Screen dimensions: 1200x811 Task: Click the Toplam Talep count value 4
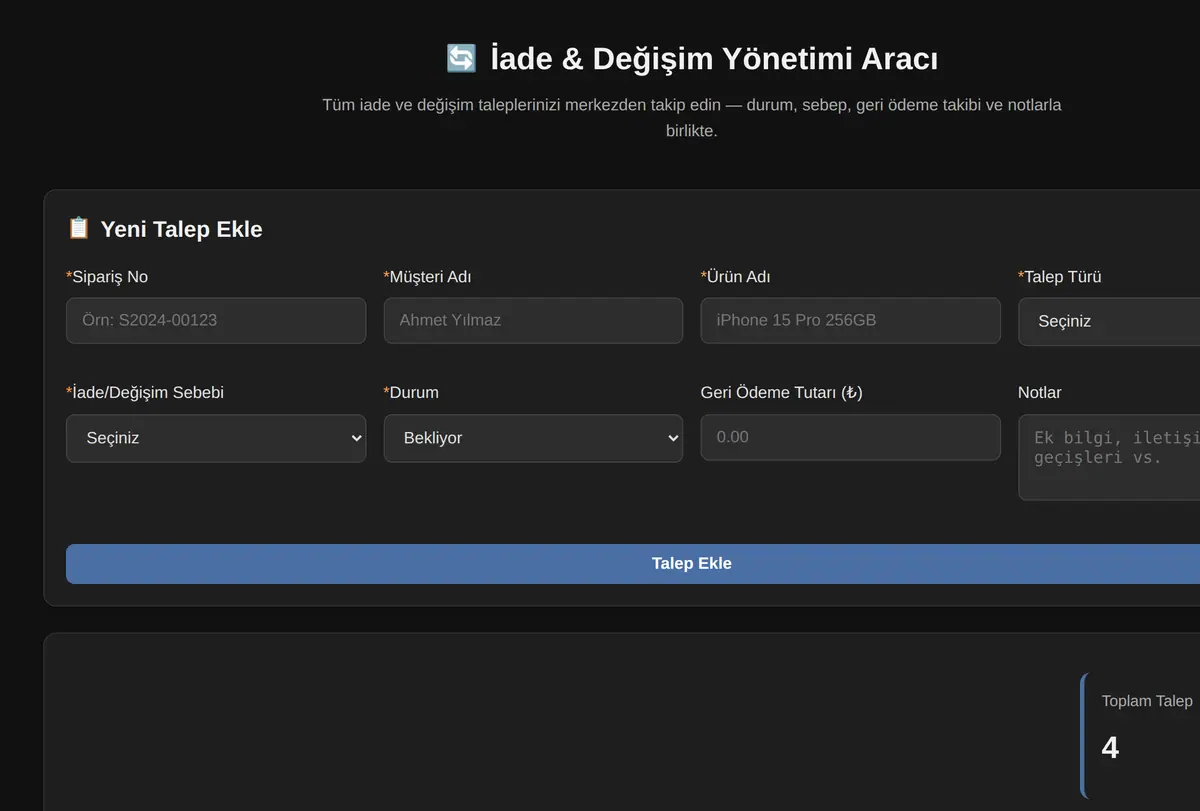click(x=1110, y=747)
